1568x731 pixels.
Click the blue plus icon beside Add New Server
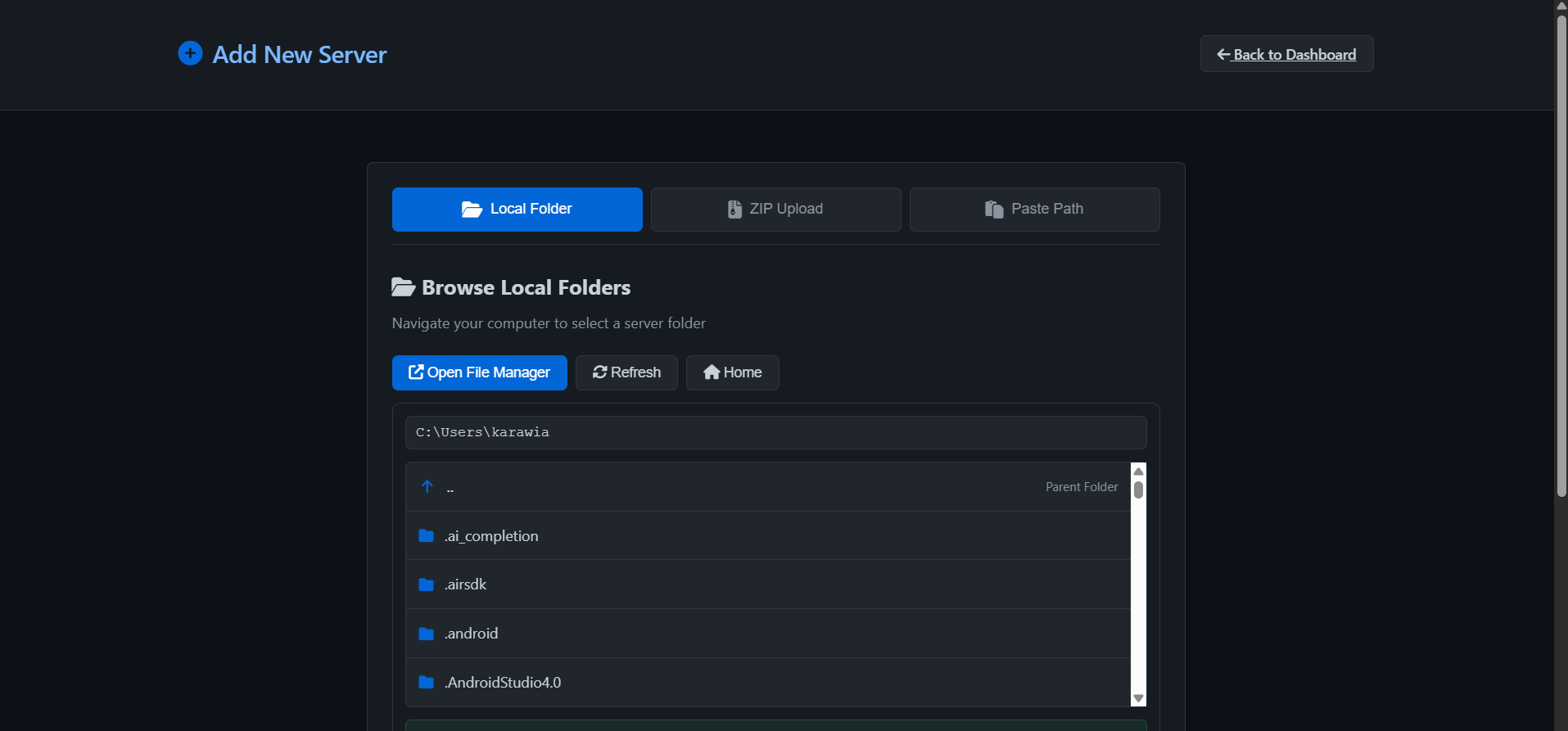tap(190, 53)
